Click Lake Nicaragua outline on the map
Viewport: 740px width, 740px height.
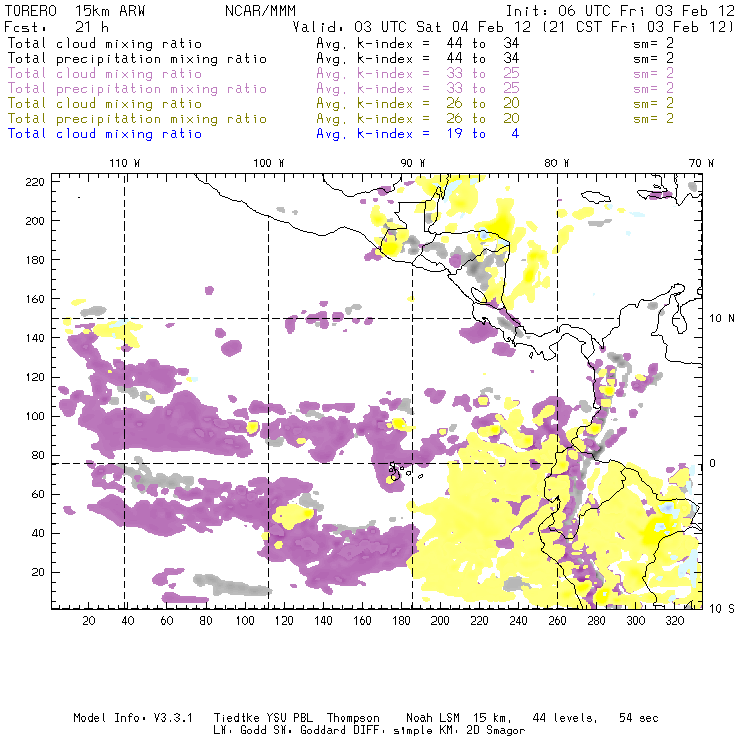pos(479,296)
